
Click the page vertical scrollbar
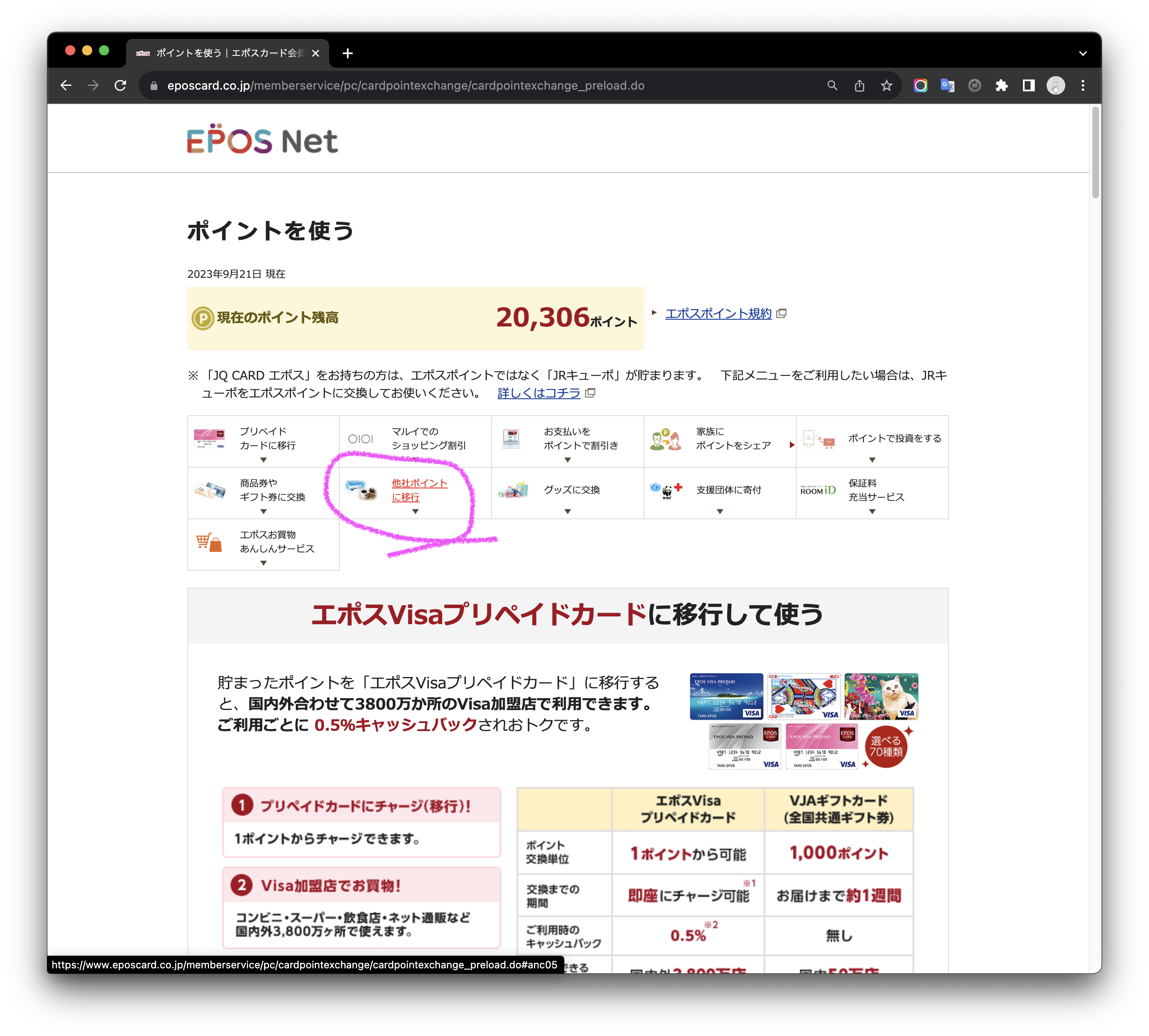[1094, 153]
